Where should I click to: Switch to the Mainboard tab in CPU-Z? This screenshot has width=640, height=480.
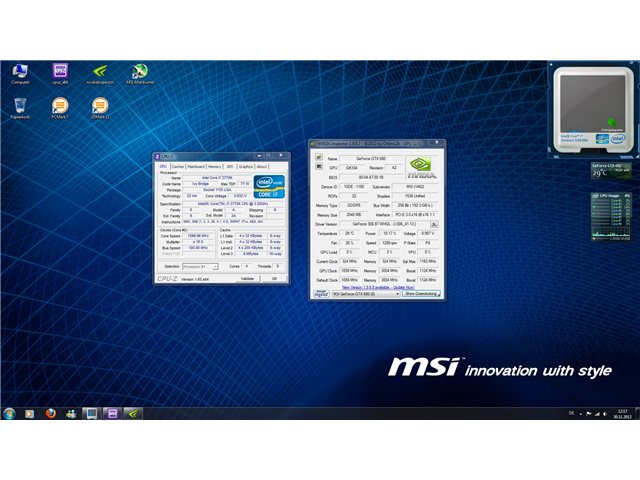(x=196, y=167)
